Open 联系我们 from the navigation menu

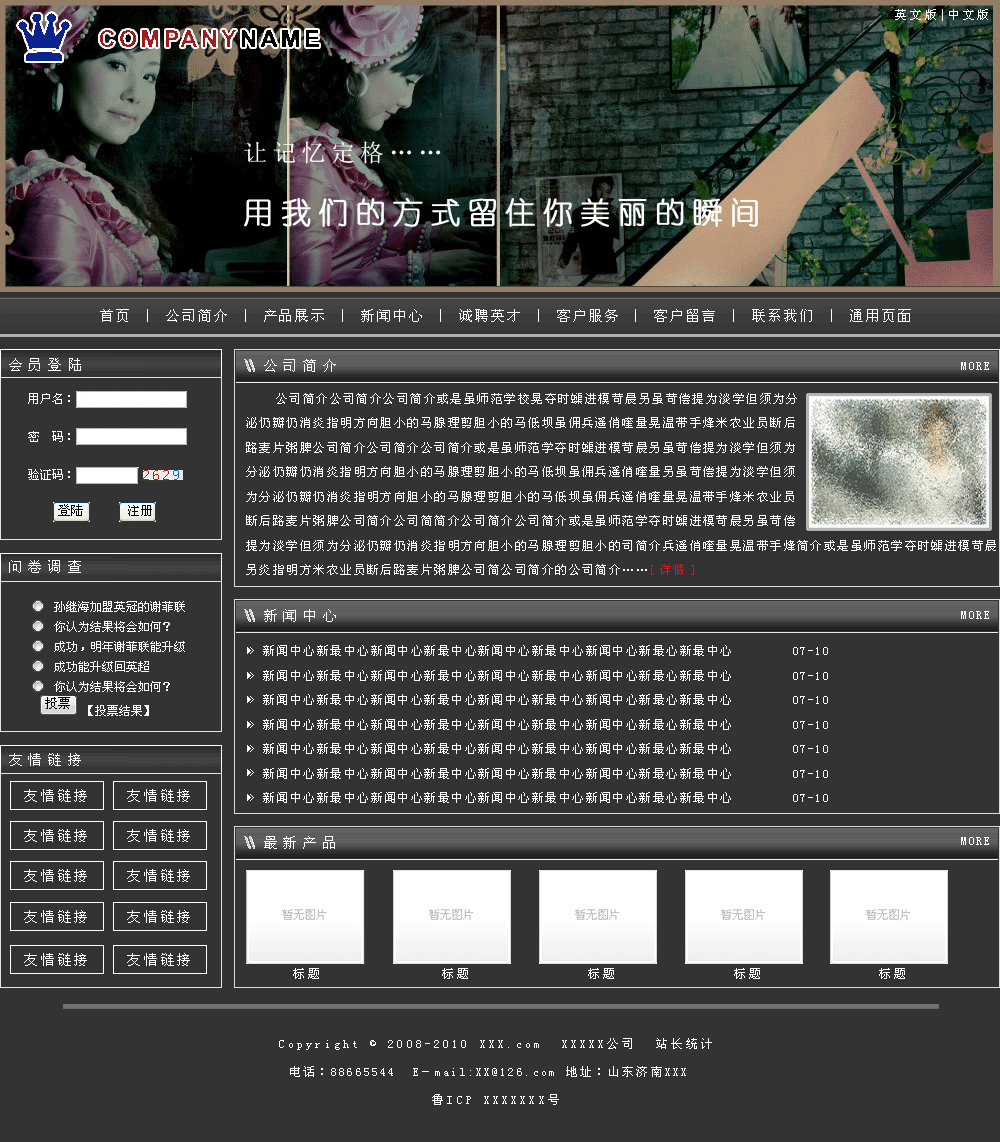pos(782,316)
